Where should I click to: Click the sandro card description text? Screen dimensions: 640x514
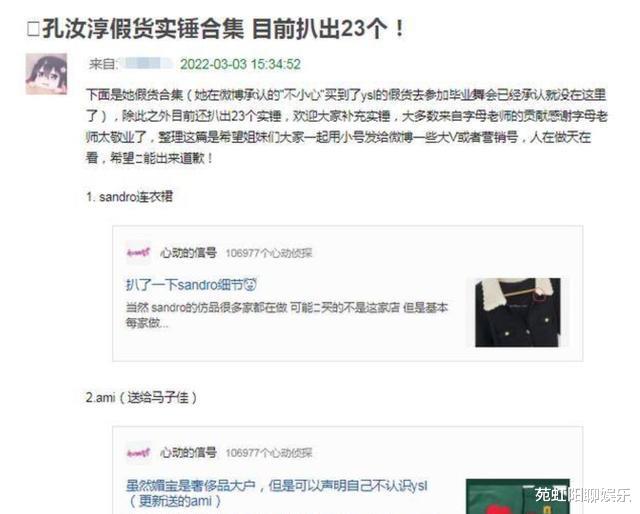tap(287, 315)
